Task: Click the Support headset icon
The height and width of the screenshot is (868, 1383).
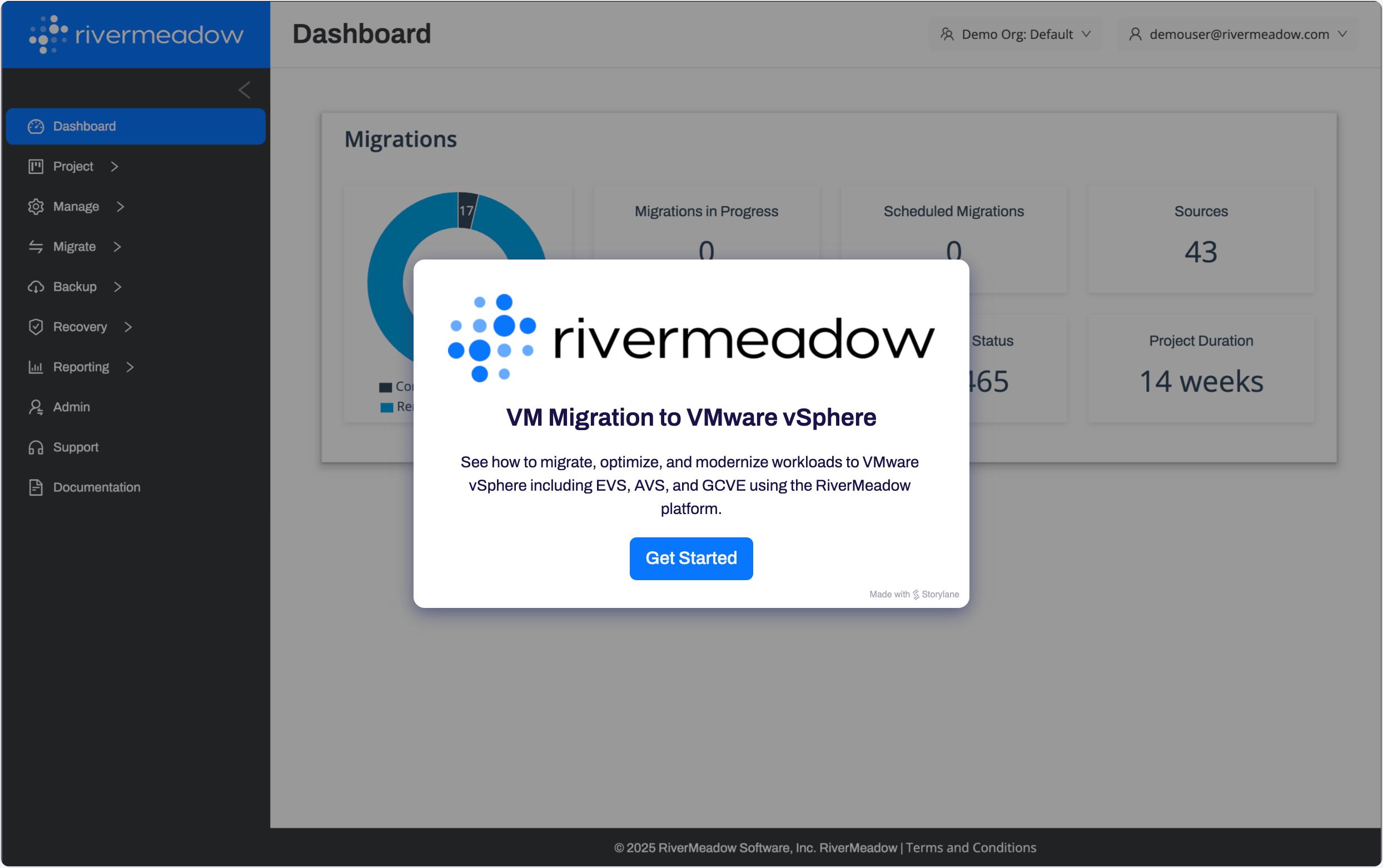Action: point(36,448)
